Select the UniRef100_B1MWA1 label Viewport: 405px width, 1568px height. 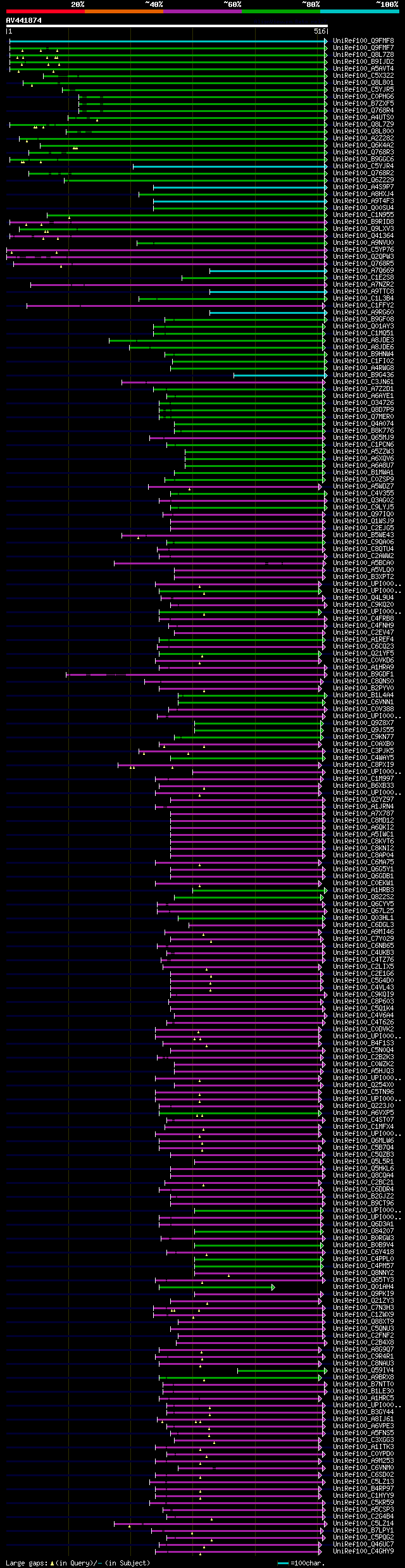click(363, 473)
